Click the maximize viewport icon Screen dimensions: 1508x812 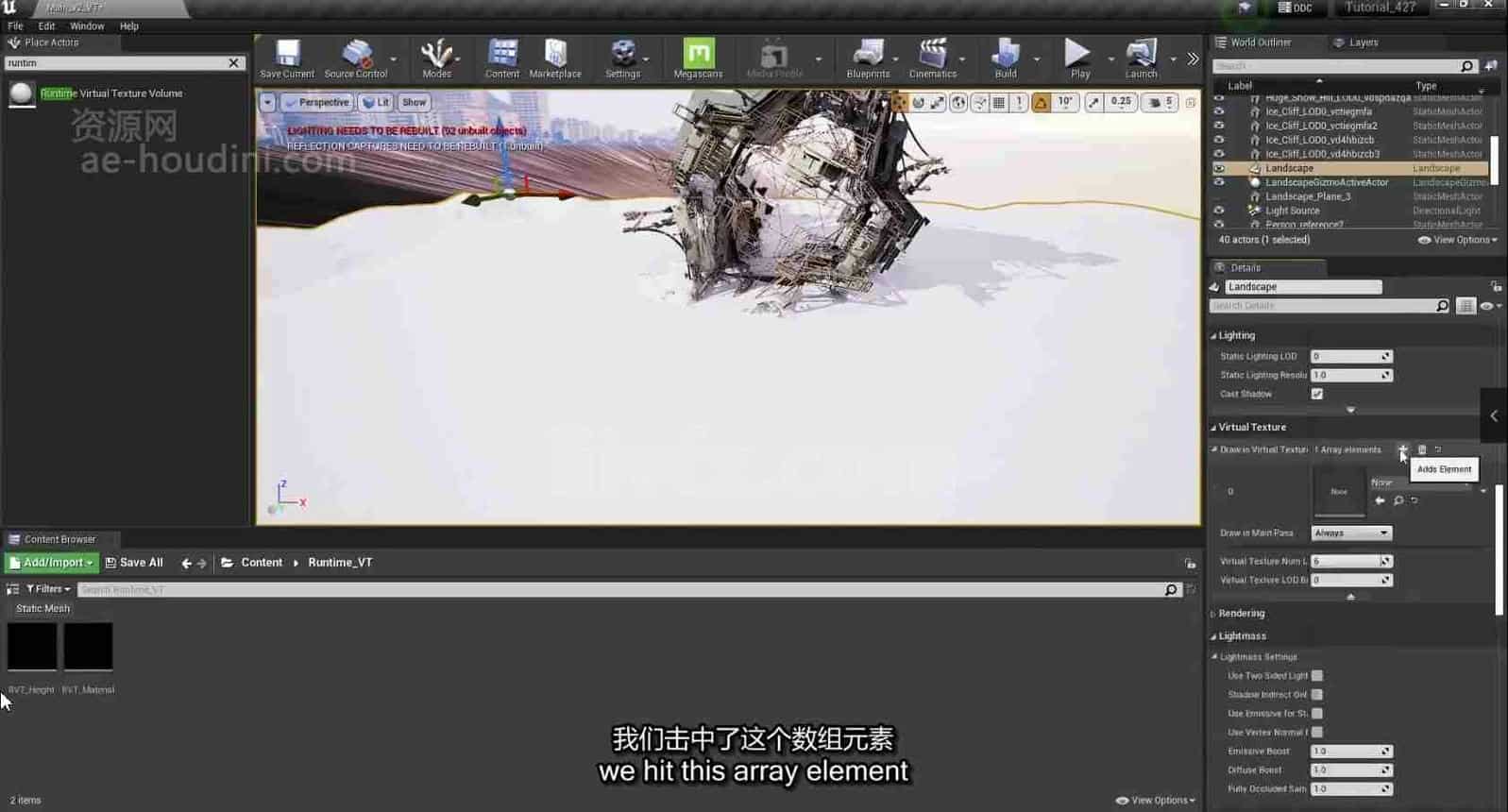pos(1191,102)
